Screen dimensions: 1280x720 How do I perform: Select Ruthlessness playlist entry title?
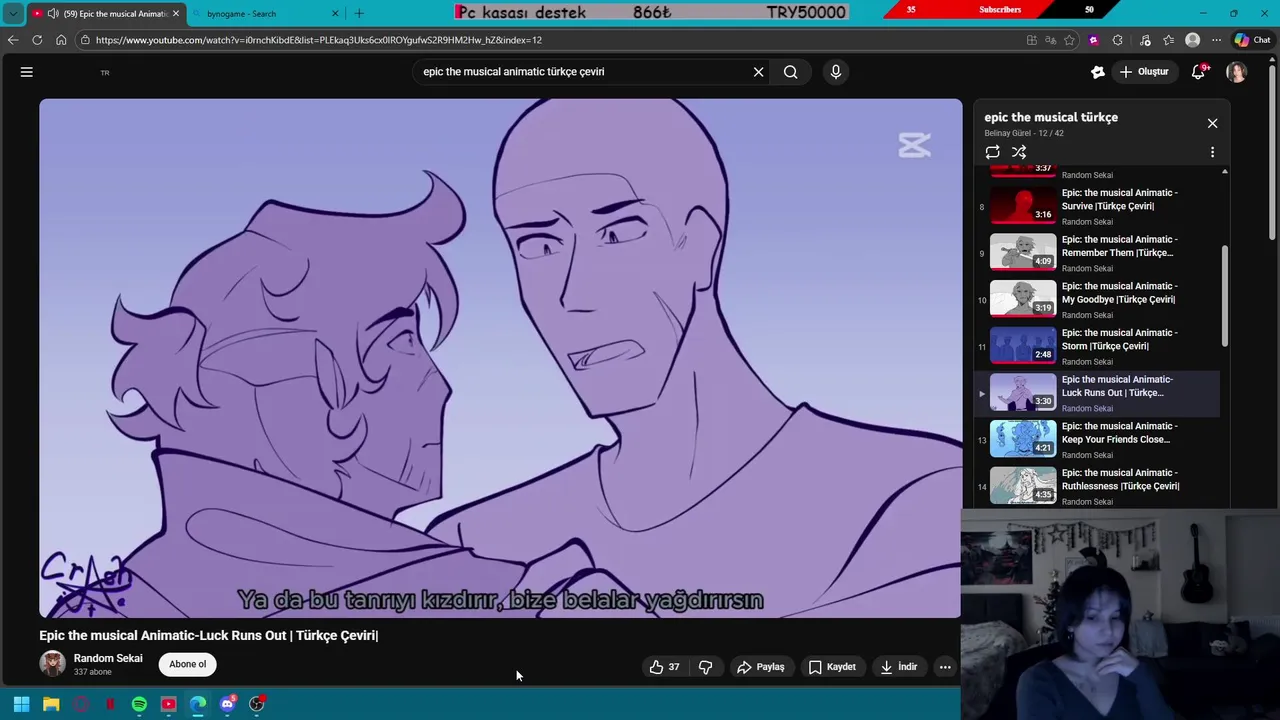1120,479
